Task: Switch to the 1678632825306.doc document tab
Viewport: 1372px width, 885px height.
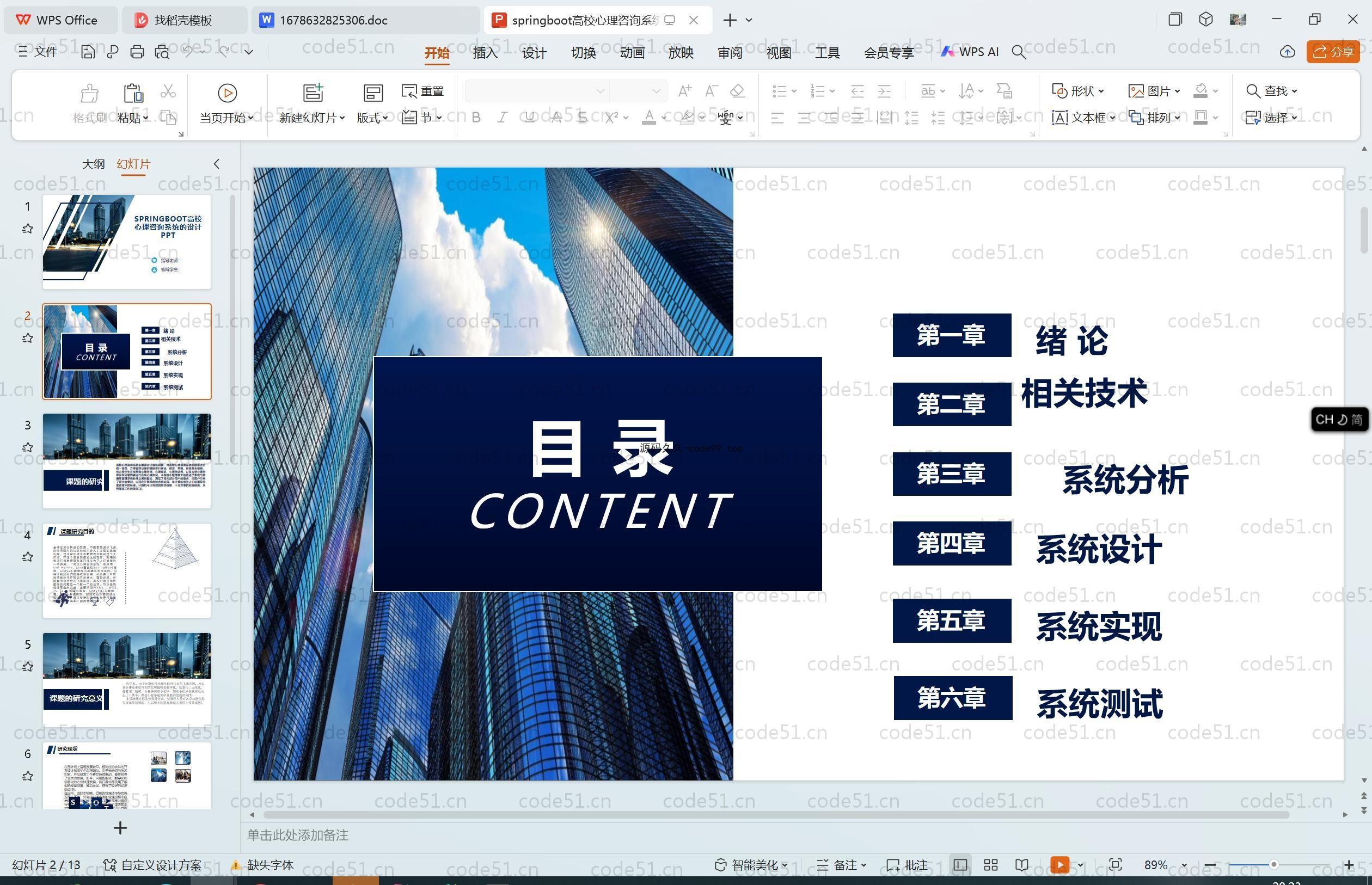Action: [x=365, y=20]
